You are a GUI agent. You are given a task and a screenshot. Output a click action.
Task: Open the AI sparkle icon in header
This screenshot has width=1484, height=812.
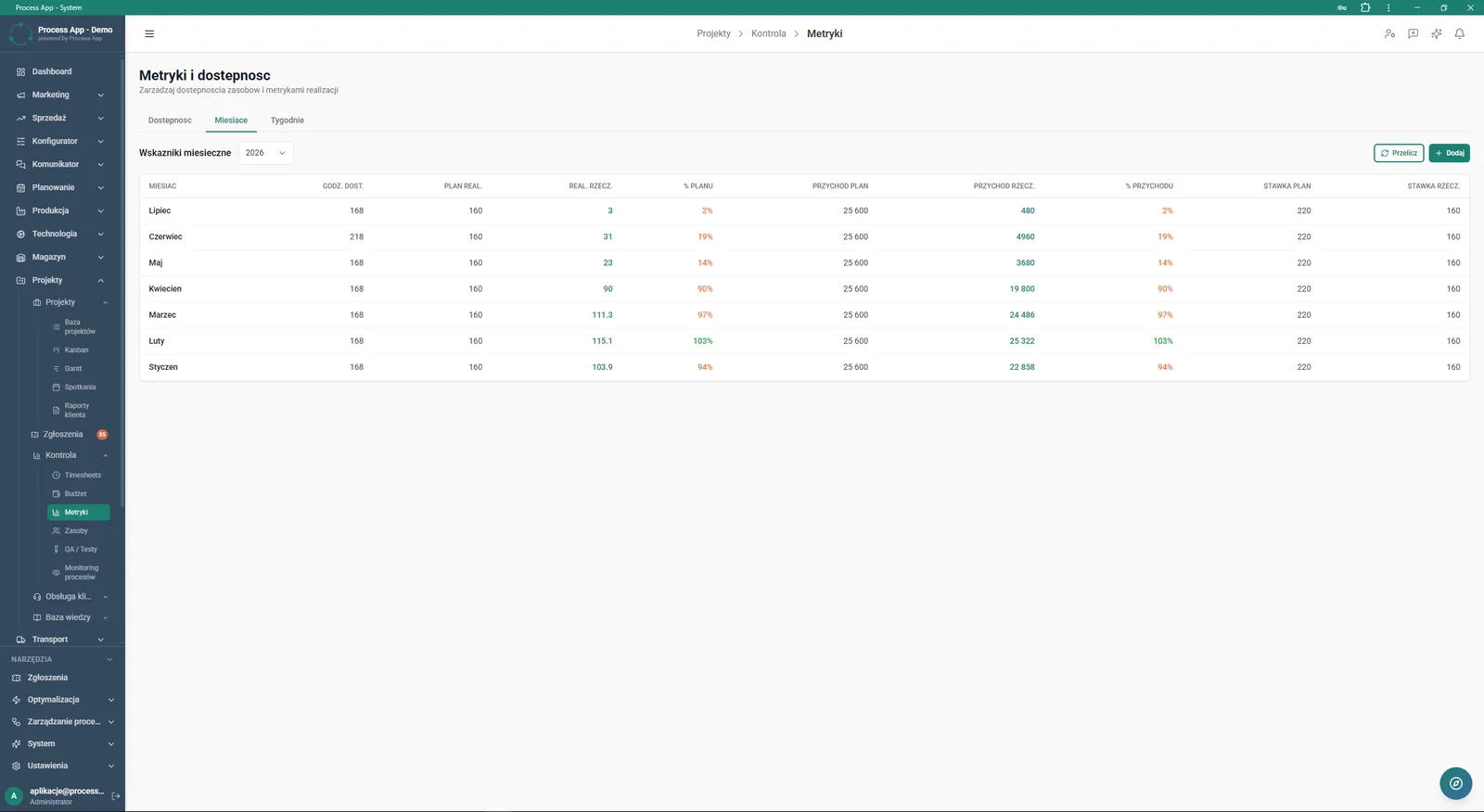(1436, 33)
